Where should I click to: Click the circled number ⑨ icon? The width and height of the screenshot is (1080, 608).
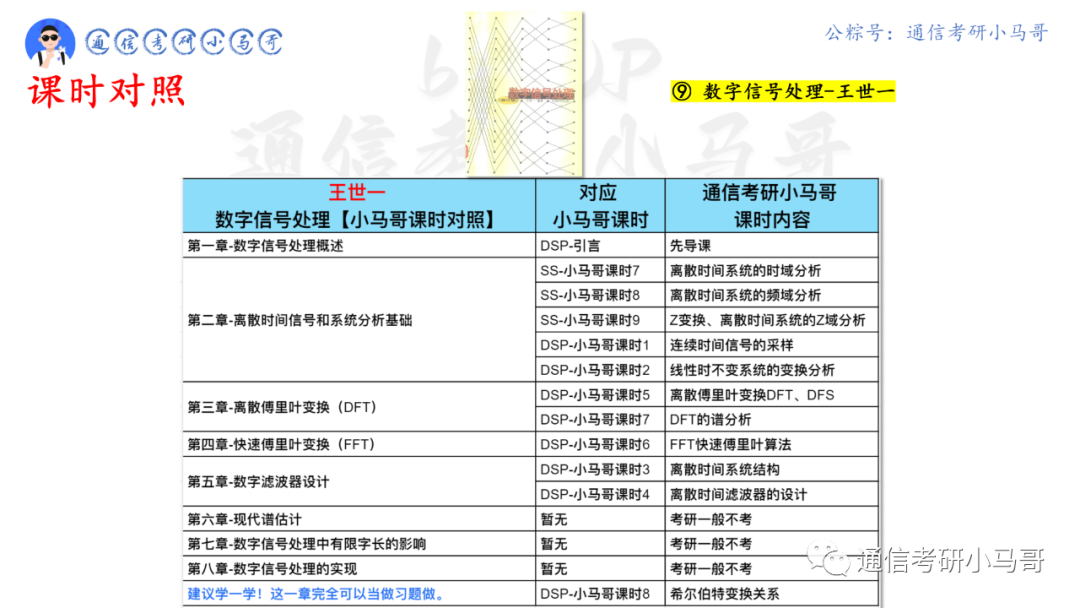coord(682,90)
